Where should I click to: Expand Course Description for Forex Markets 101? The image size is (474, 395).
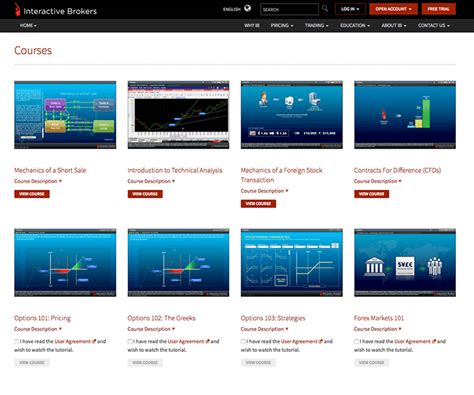click(378, 329)
